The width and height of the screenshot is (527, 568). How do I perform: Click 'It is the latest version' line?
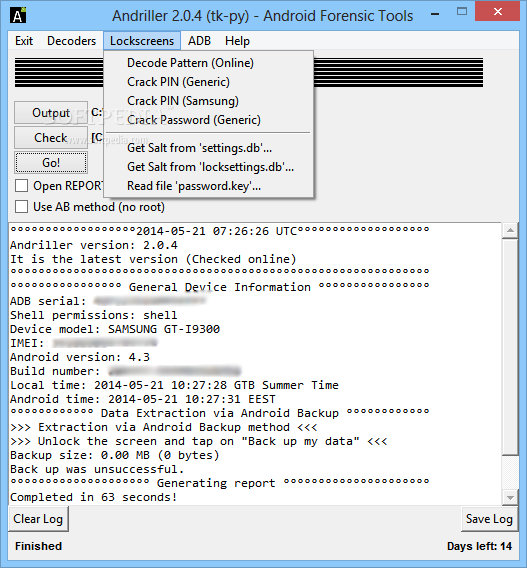pos(153,259)
